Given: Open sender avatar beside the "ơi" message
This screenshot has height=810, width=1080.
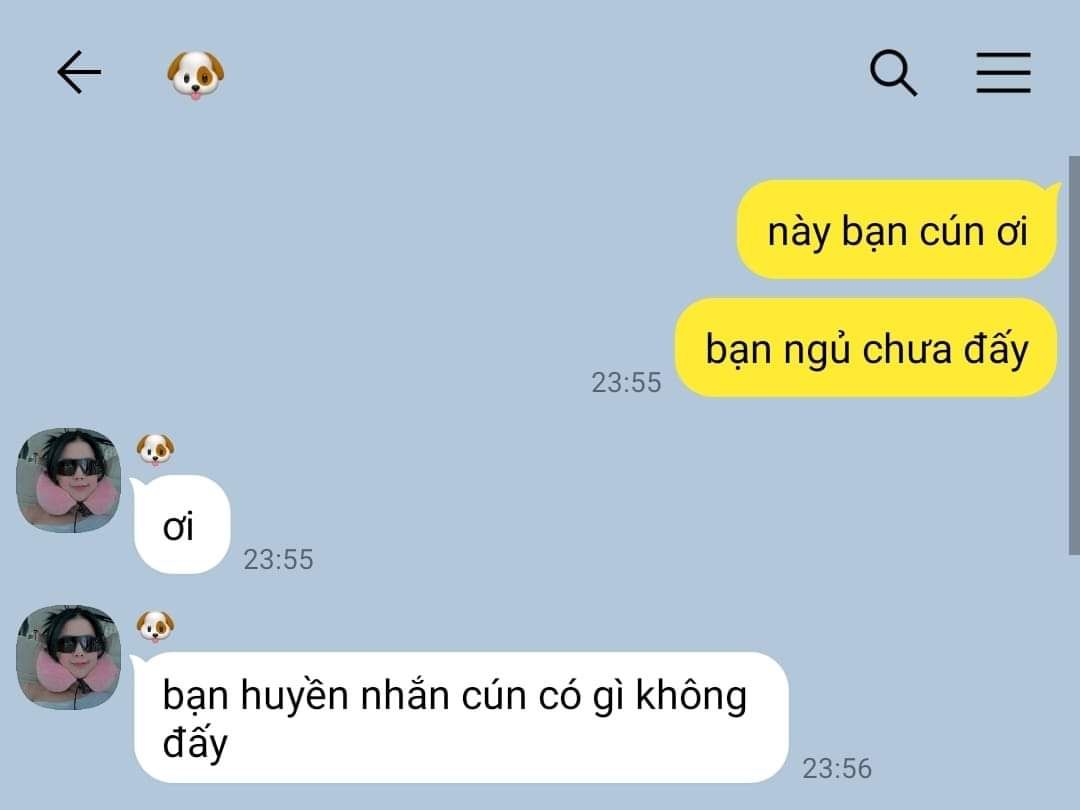Looking at the screenshot, I should (x=69, y=480).
